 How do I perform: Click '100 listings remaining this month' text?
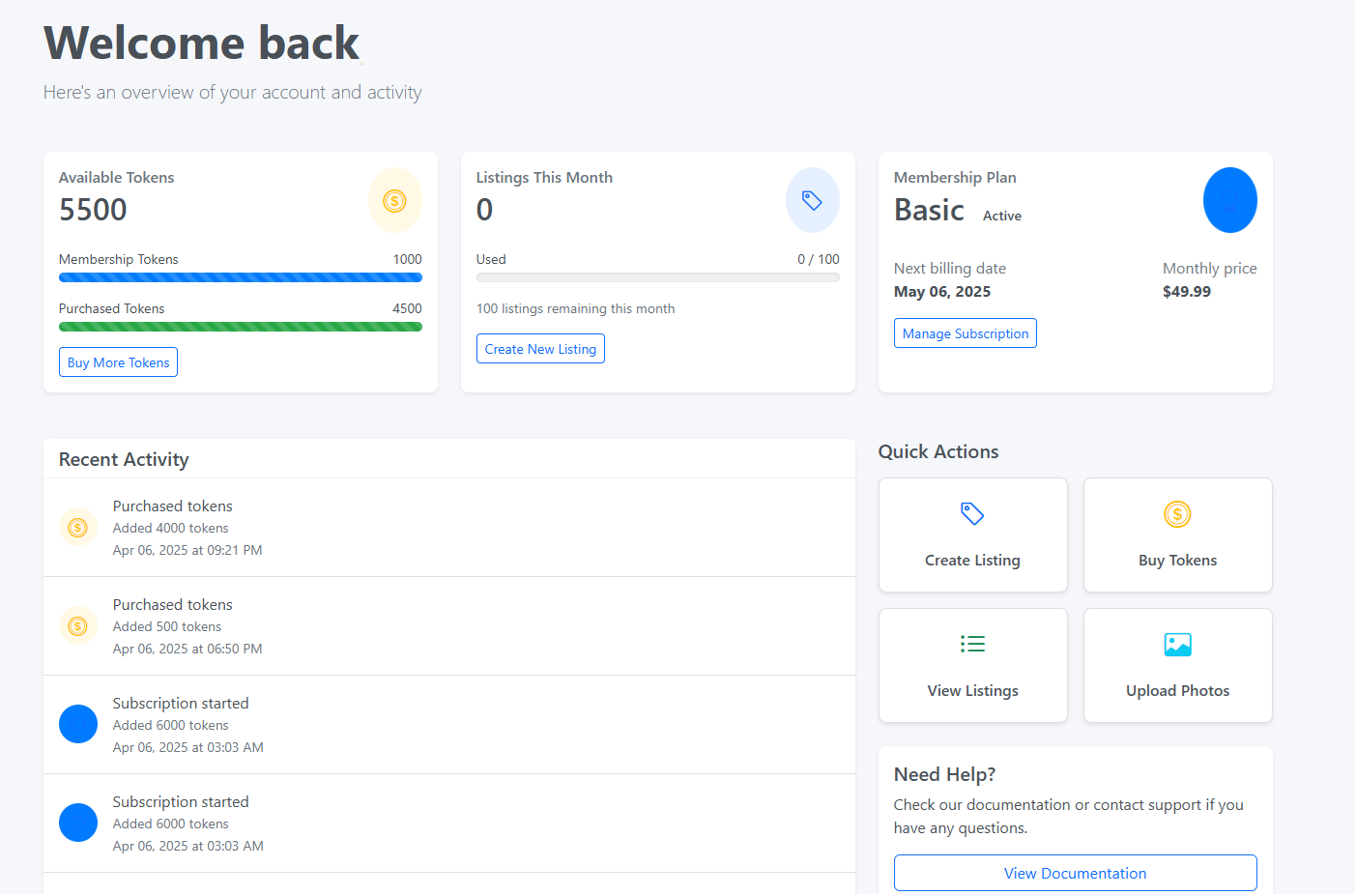coord(575,308)
